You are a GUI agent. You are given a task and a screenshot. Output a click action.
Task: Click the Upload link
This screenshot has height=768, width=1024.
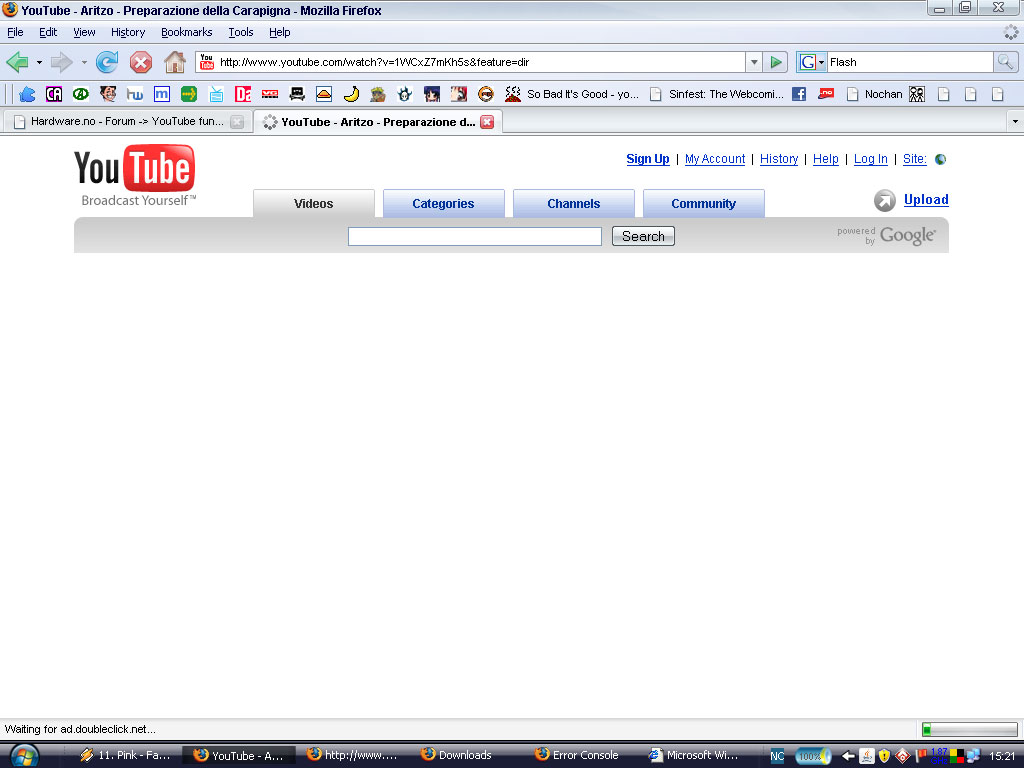point(926,200)
